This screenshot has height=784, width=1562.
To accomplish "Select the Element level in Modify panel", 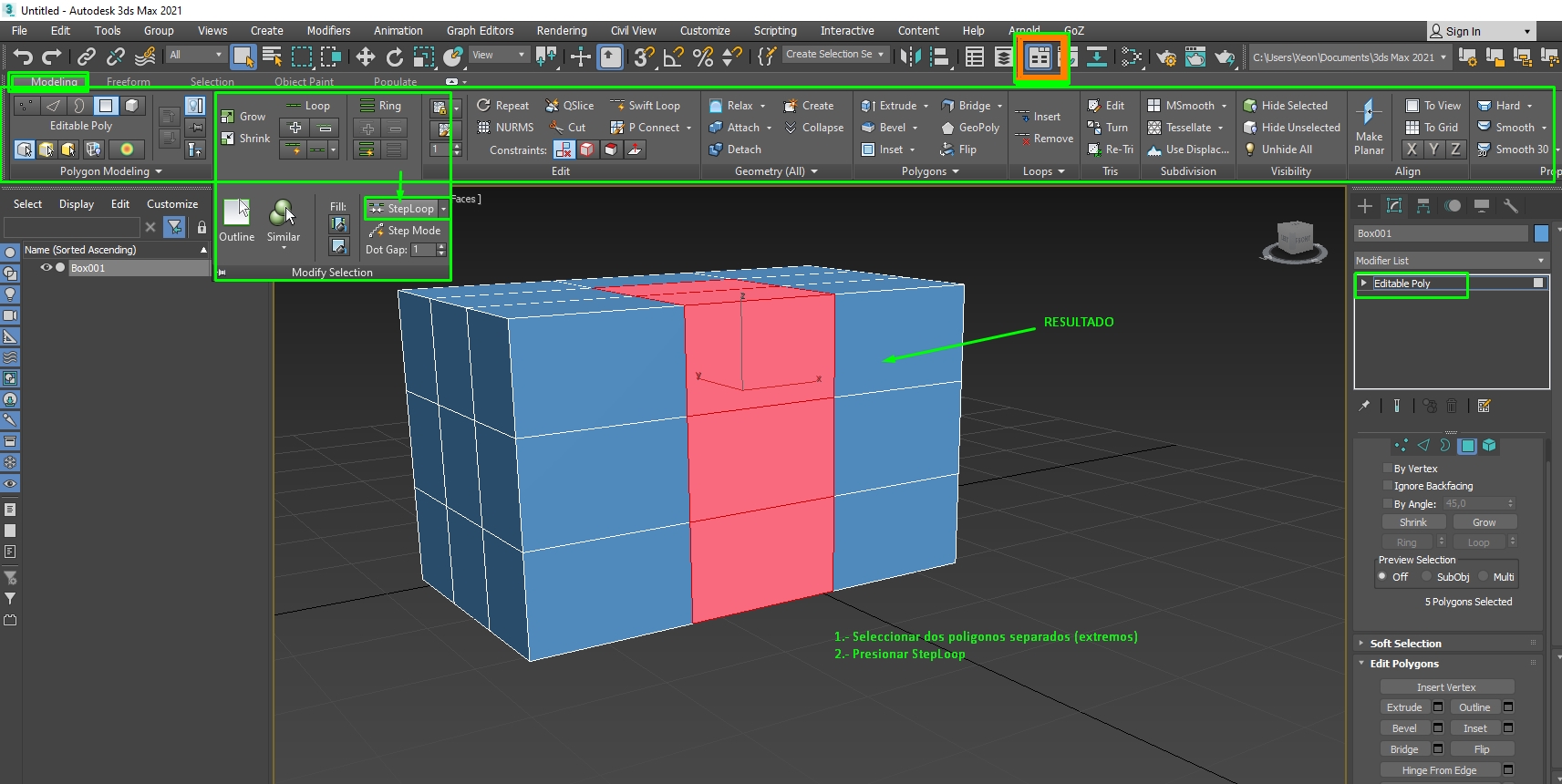I will (1489, 446).
